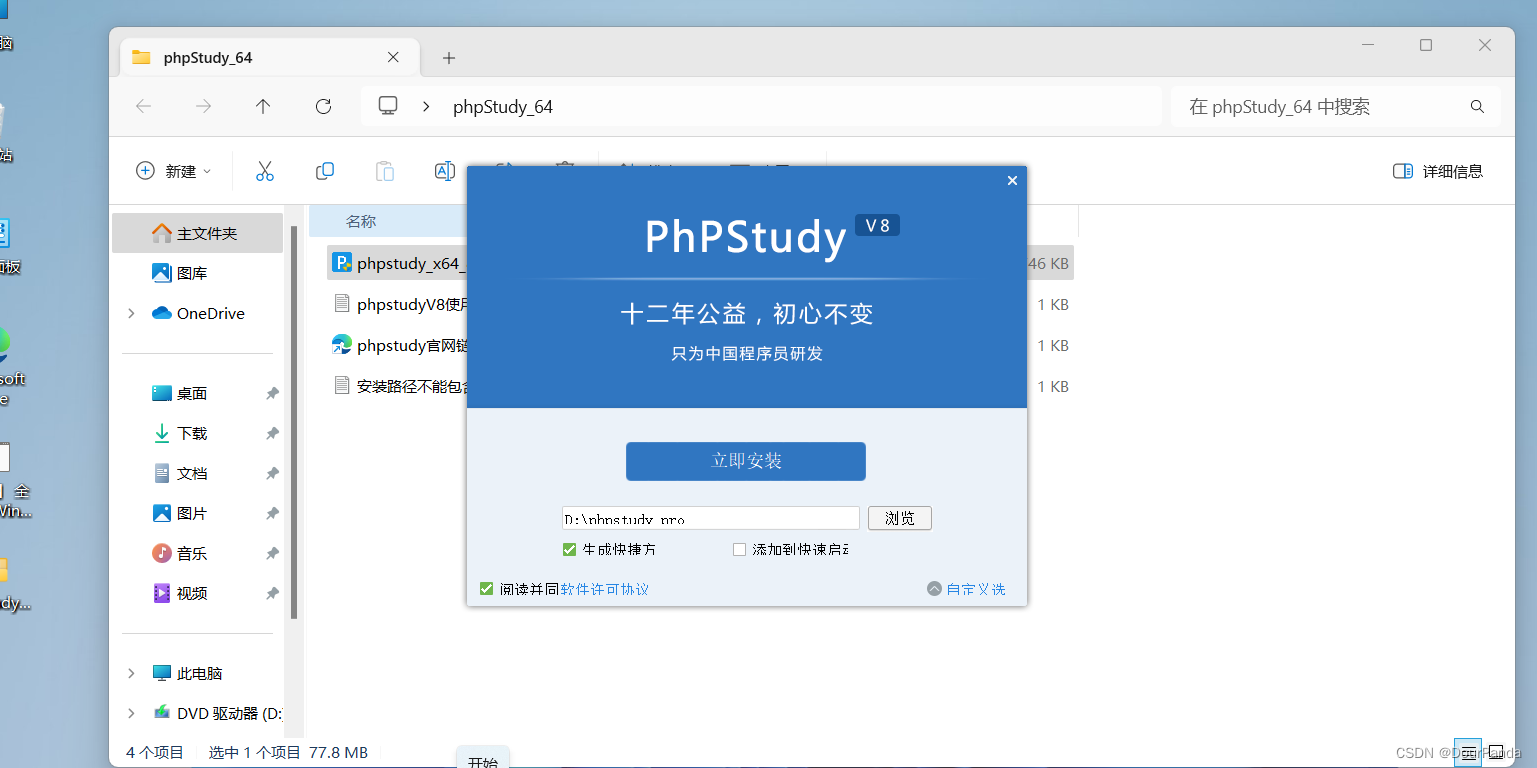Click the pin icon beside 音乐
The width and height of the screenshot is (1537, 768).
pyautogui.click(x=272, y=554)
